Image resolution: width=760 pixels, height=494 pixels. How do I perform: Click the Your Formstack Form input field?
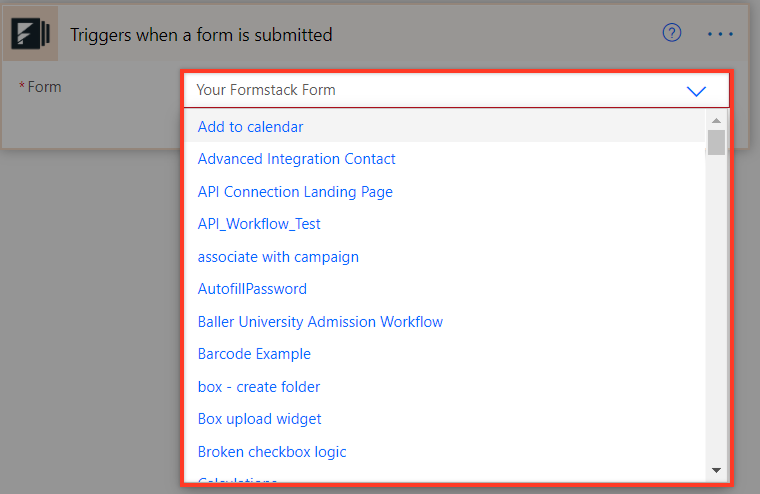click(430, 90)
